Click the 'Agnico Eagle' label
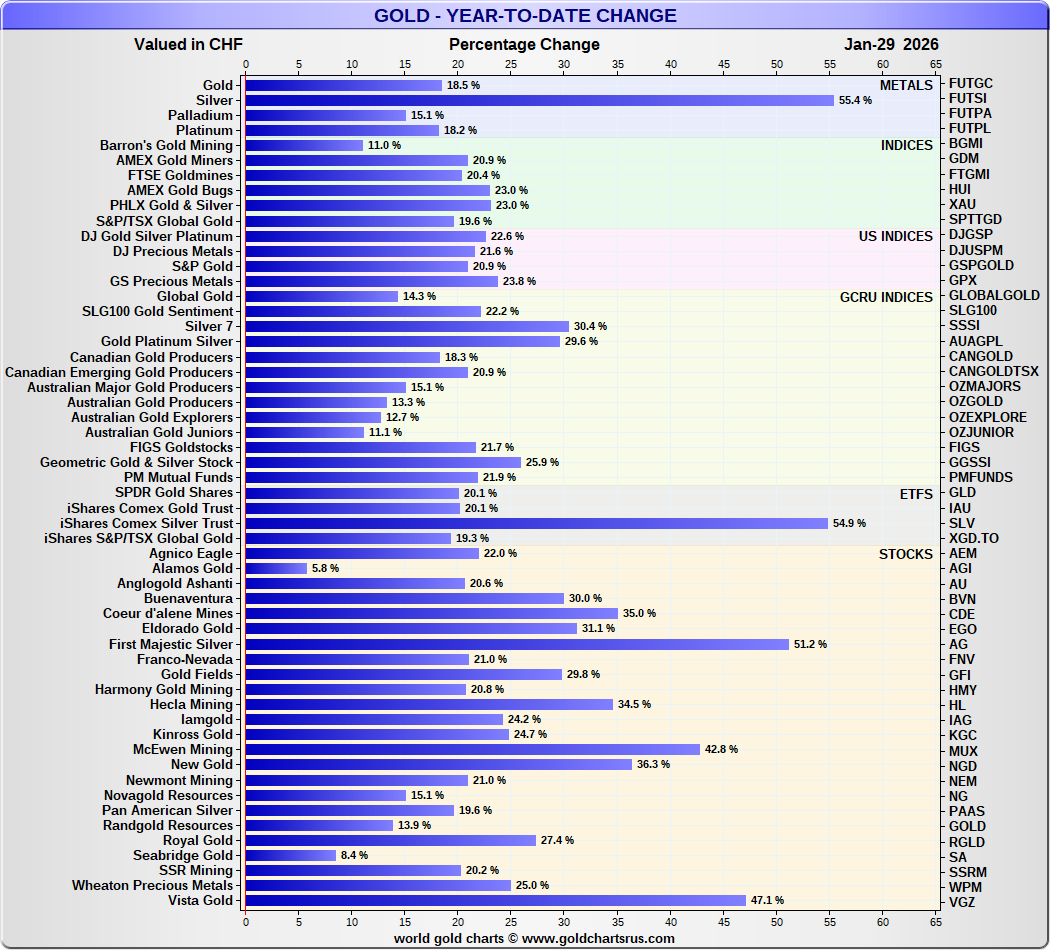The image size is (1050, 950). [x=191, y=554]
